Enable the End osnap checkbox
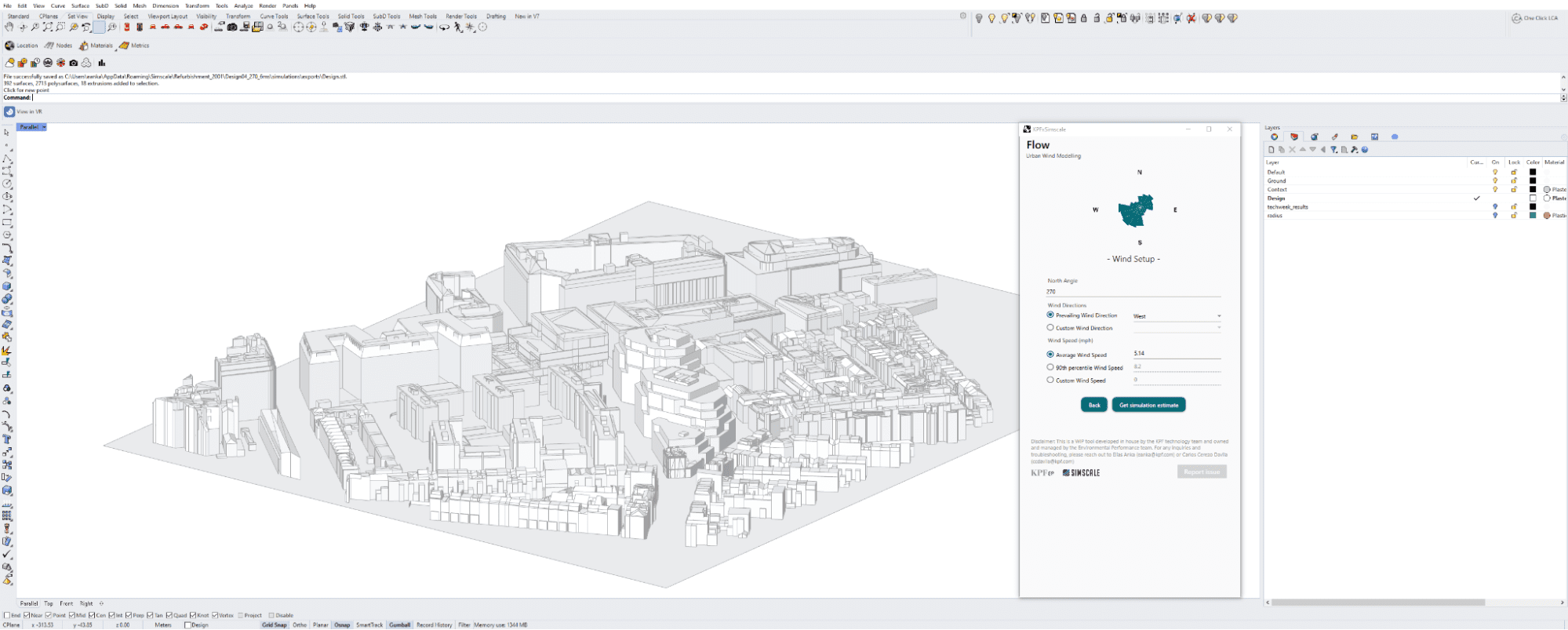 pyautogui.click(x=7, y=615)
